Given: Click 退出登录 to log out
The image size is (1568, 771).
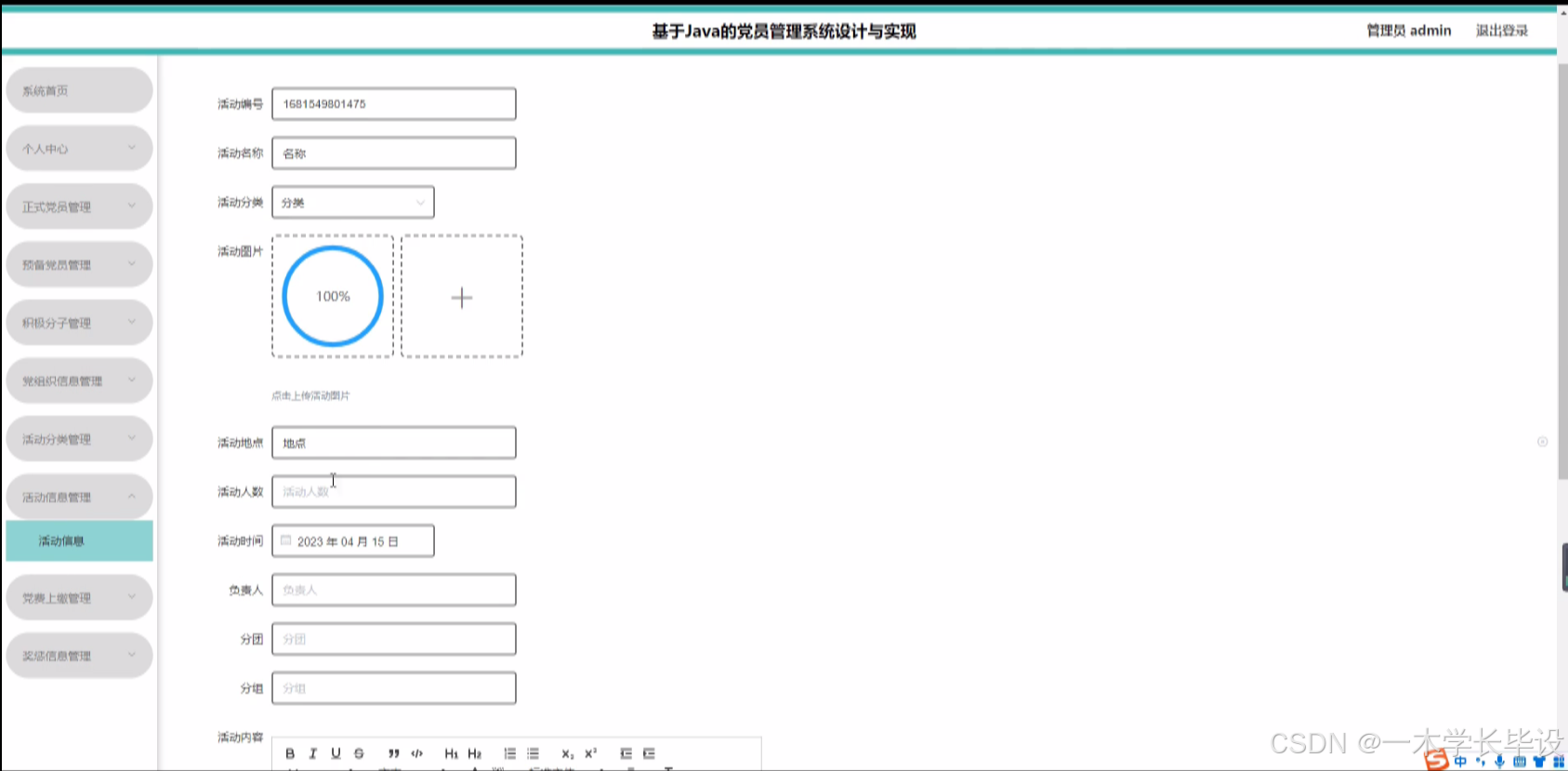Looking at the screenshot, I should 1502,31.
